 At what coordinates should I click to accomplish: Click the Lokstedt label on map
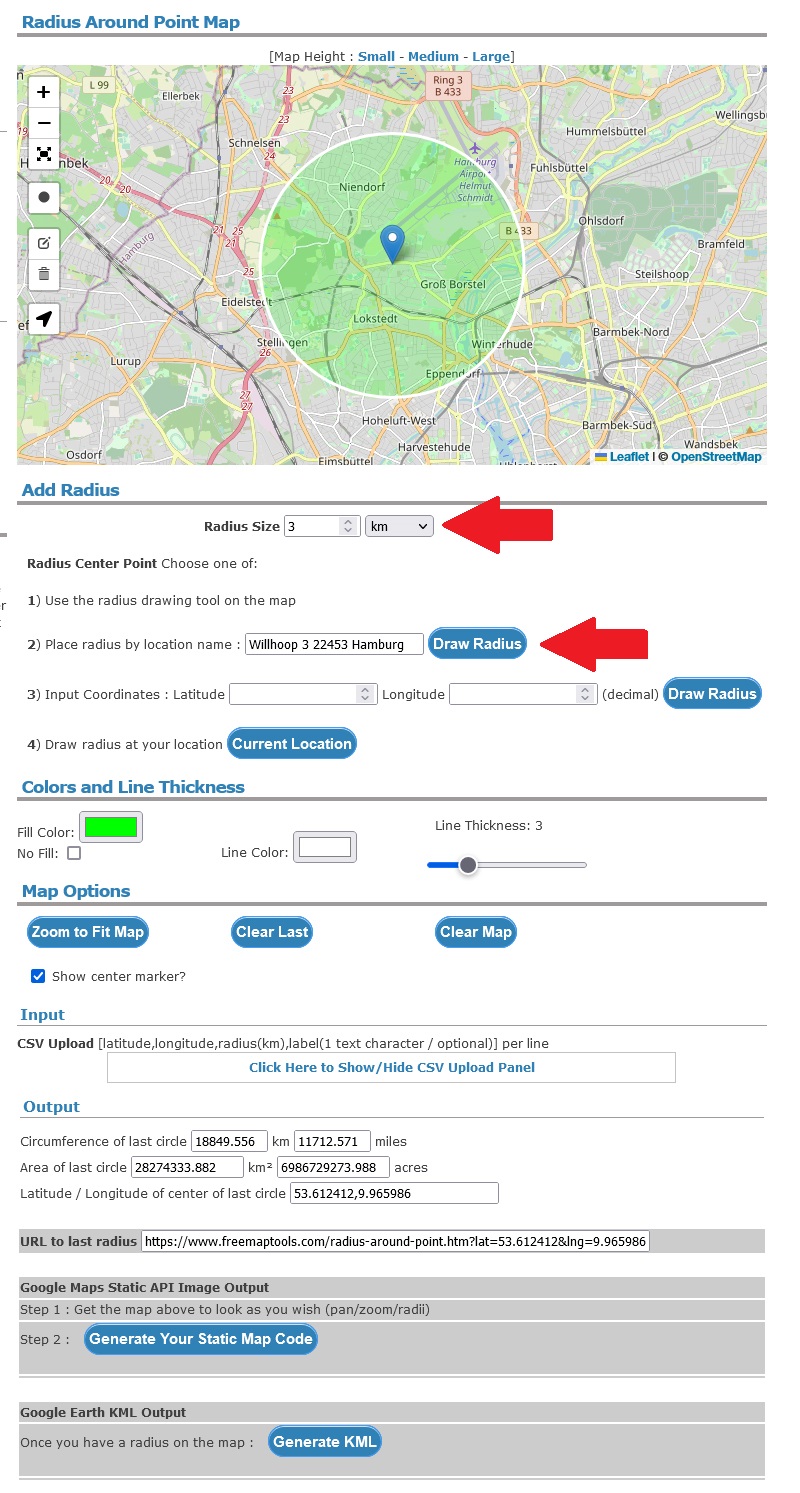376,320
